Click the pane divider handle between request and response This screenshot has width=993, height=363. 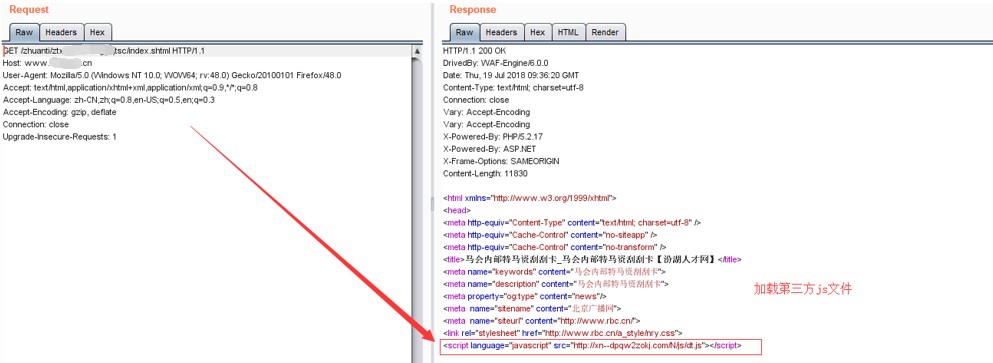[x=433, y=203]
